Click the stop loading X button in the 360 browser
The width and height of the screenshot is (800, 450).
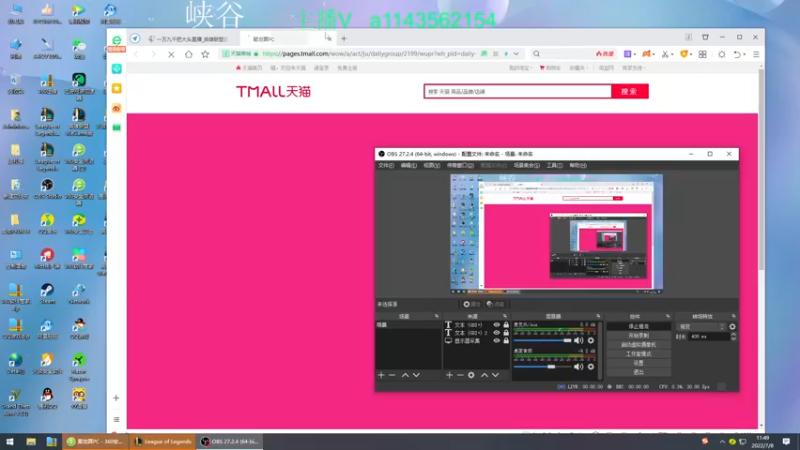(x=171, y=54)
